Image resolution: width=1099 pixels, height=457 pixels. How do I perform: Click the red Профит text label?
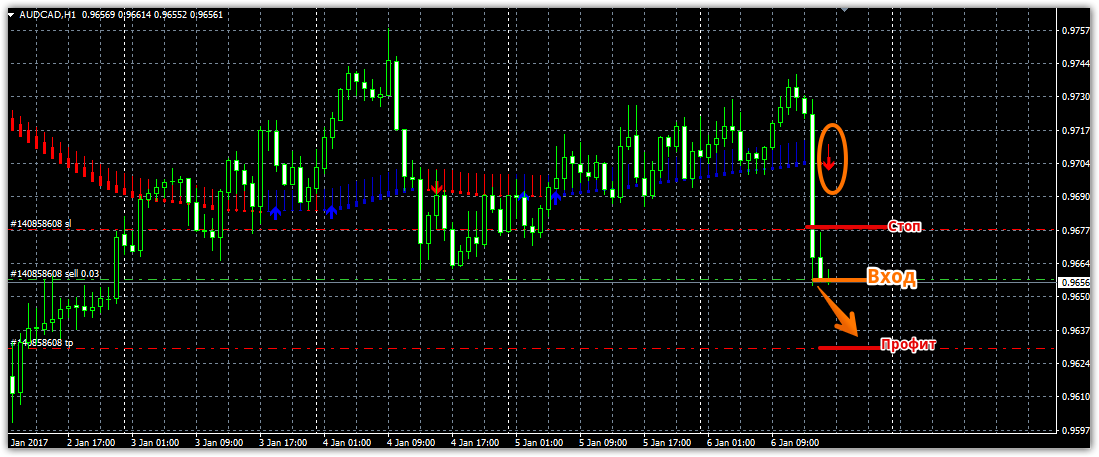pos(907,345)
